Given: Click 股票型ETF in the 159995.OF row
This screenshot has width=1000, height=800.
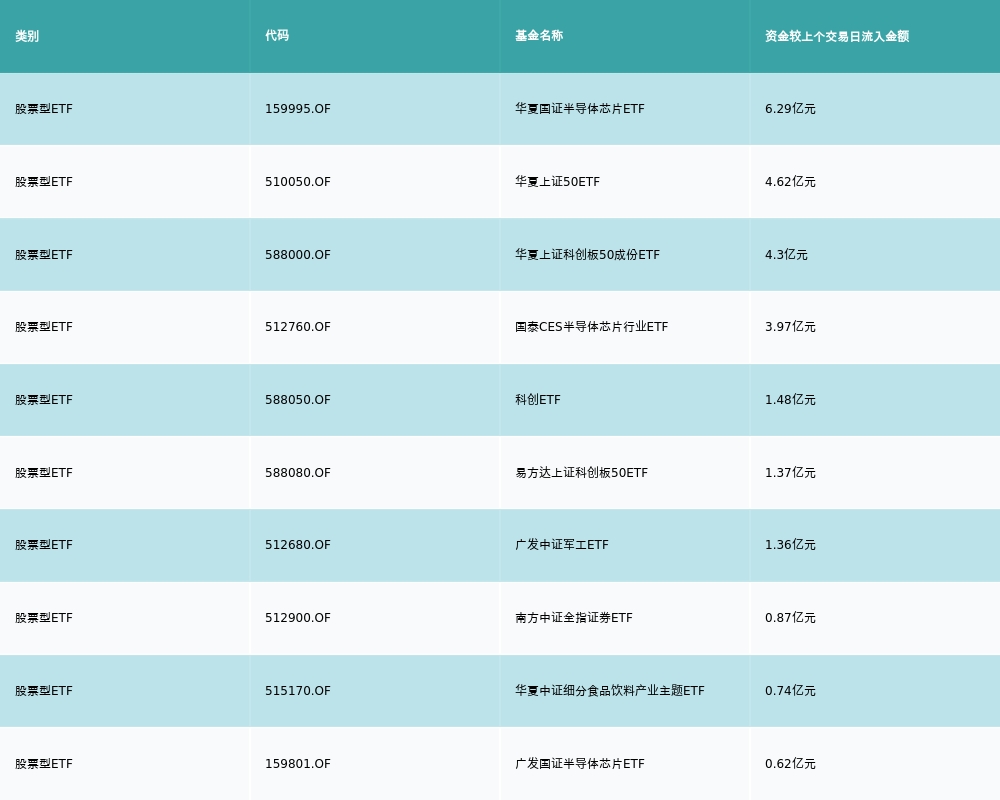Looking at the screenshot, I should [44, 109].
